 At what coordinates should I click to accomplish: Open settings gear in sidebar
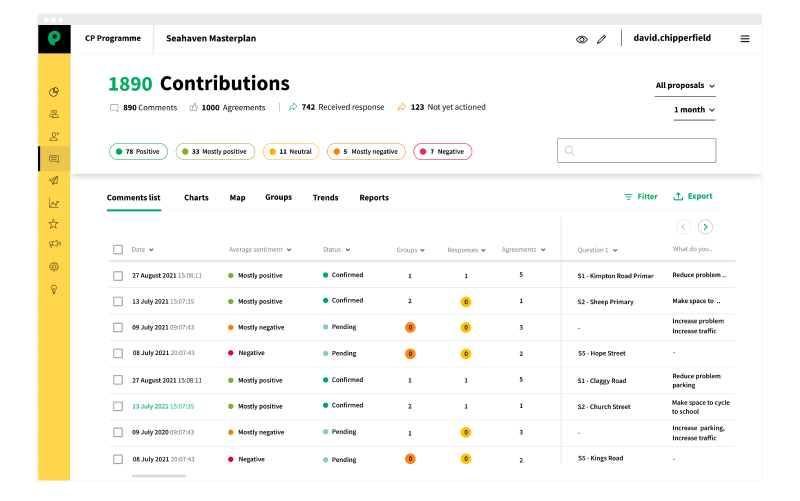54,267
